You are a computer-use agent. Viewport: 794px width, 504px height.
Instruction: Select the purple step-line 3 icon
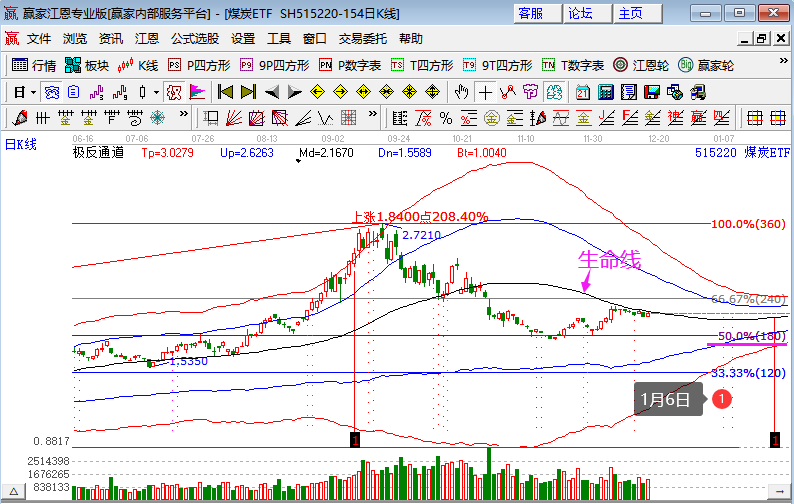coord(96,92)
